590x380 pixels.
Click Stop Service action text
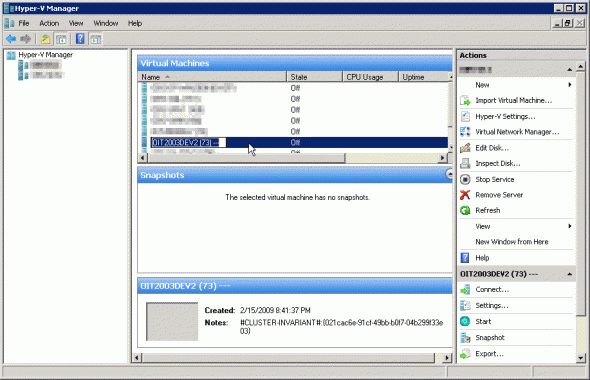495,179
